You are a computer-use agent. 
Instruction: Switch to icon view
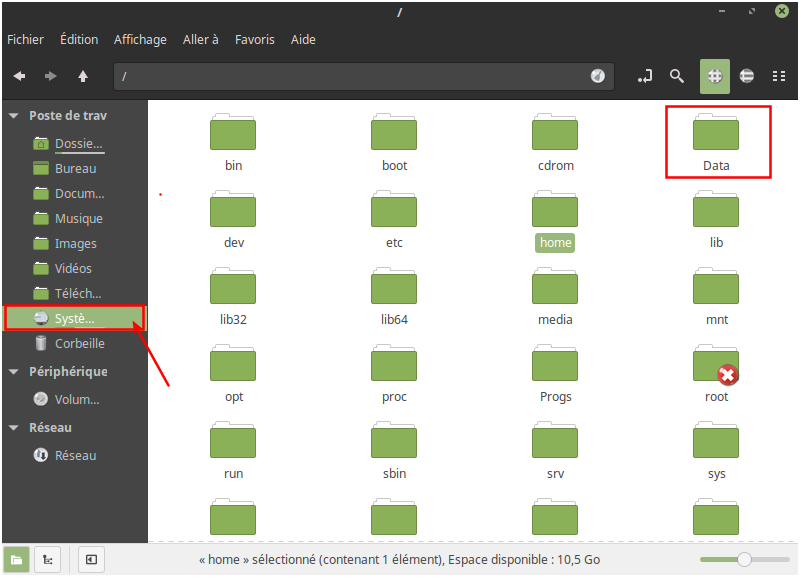715,76
